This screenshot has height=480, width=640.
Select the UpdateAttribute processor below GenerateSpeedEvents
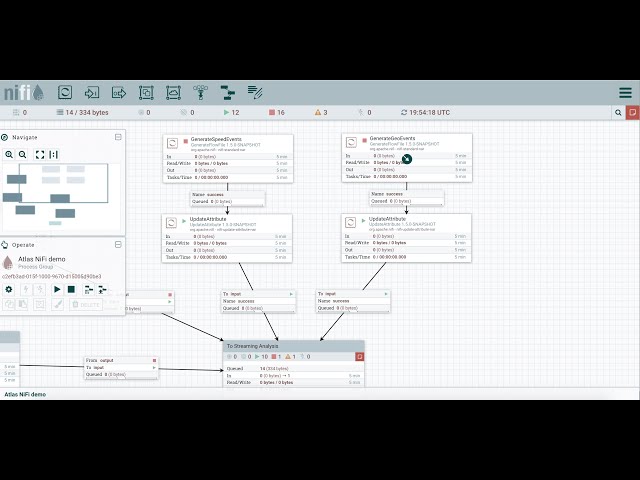click(x=227, y=238)
